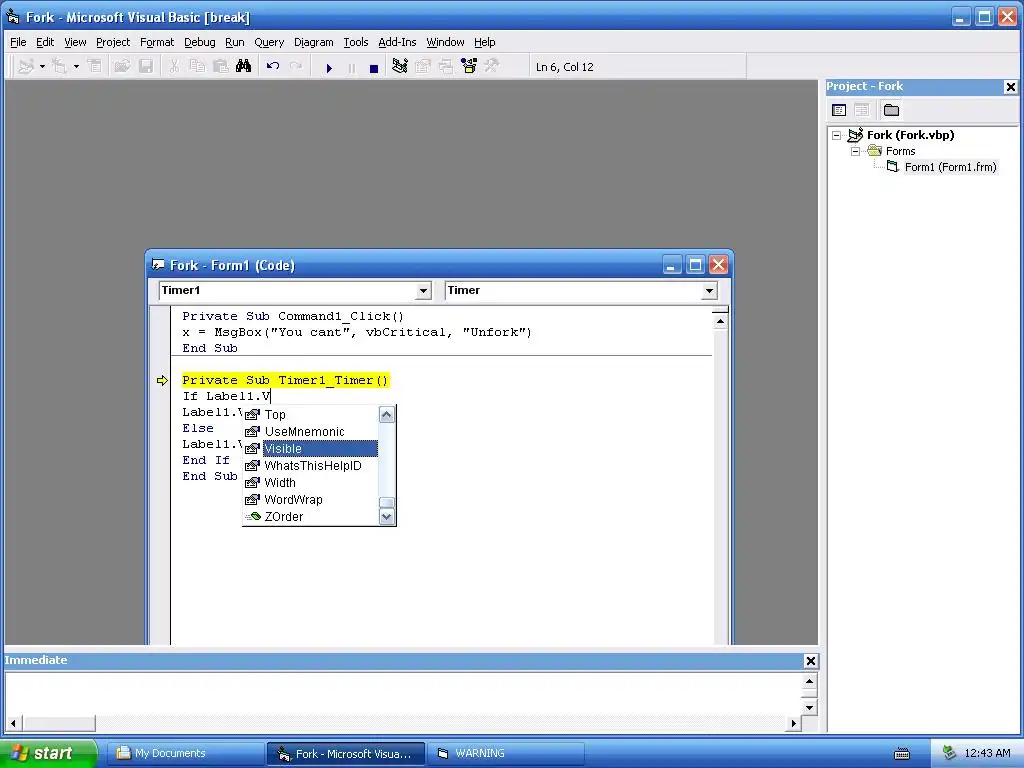1024x768 pixels.
Task: Open the Project menu
Action: pos(113,42)
